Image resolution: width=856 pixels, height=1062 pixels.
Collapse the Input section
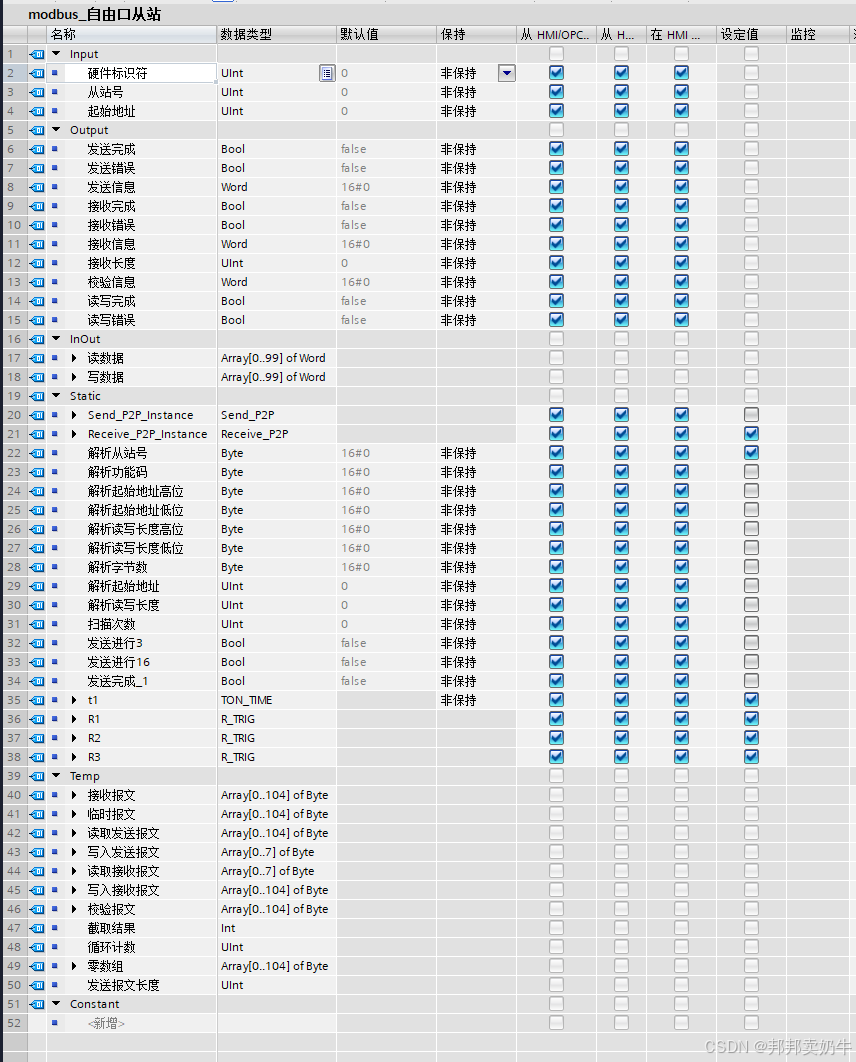56,54
